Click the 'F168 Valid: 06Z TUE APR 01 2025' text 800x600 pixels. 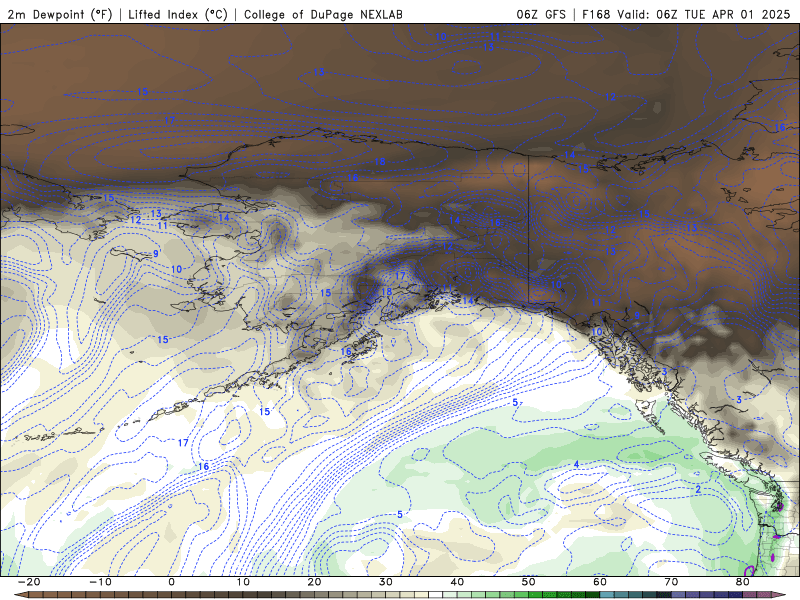tap(686, 14)
